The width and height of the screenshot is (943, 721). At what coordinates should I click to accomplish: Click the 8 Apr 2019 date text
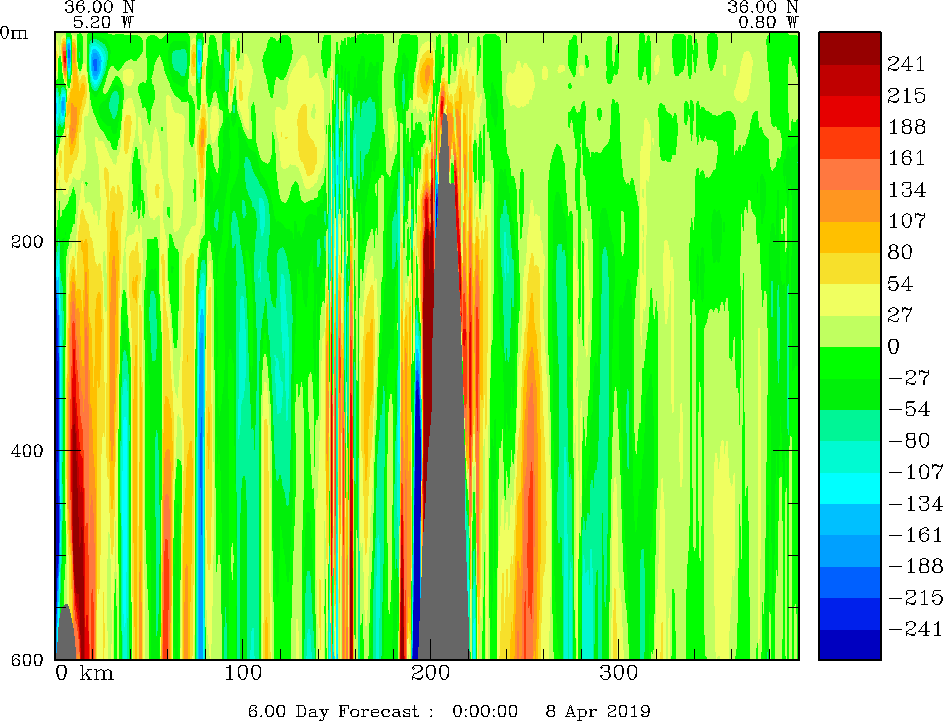(598, 711)
